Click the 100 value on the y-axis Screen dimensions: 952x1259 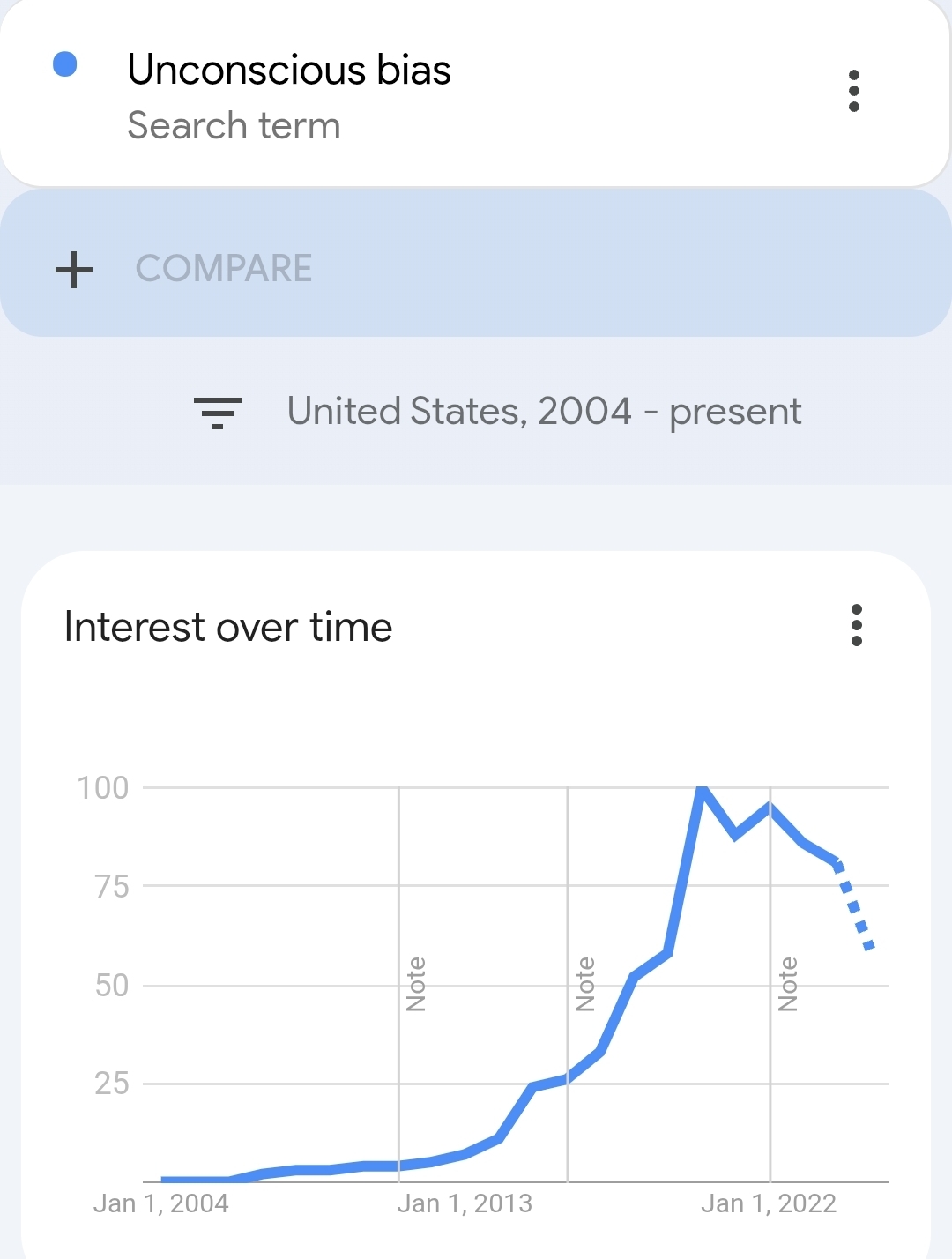[x=103, y=787]
